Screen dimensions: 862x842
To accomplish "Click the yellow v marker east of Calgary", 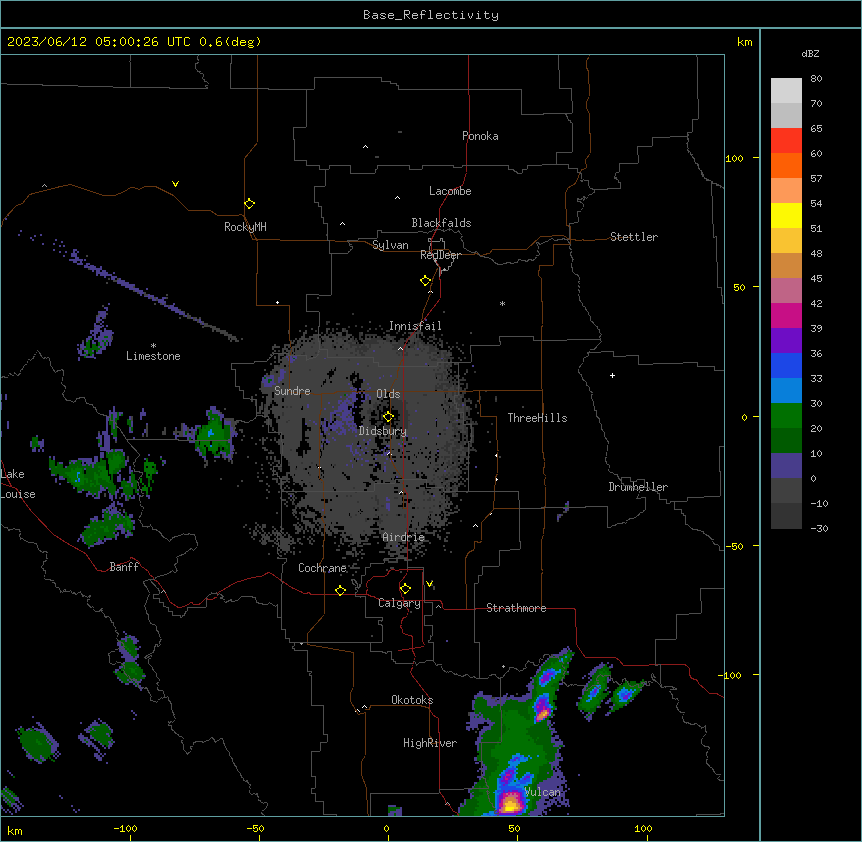I will tap(429, 584).
